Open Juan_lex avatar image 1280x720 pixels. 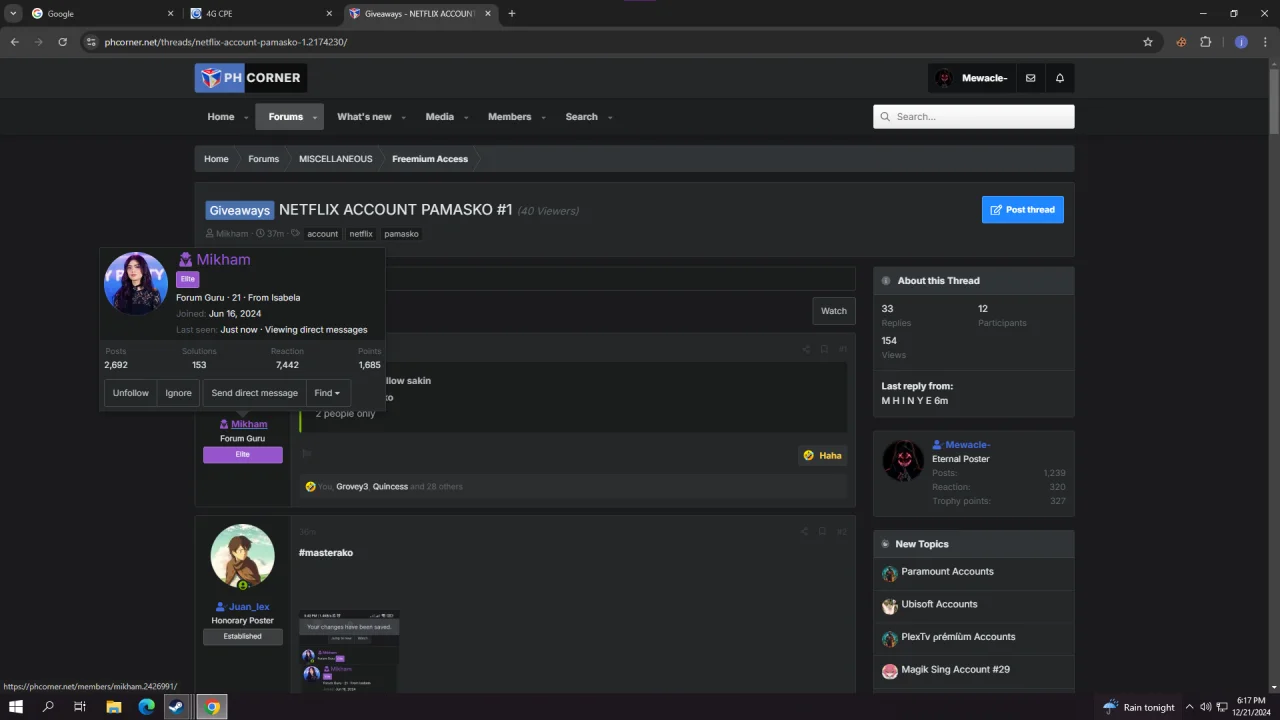tap(242, 556)
